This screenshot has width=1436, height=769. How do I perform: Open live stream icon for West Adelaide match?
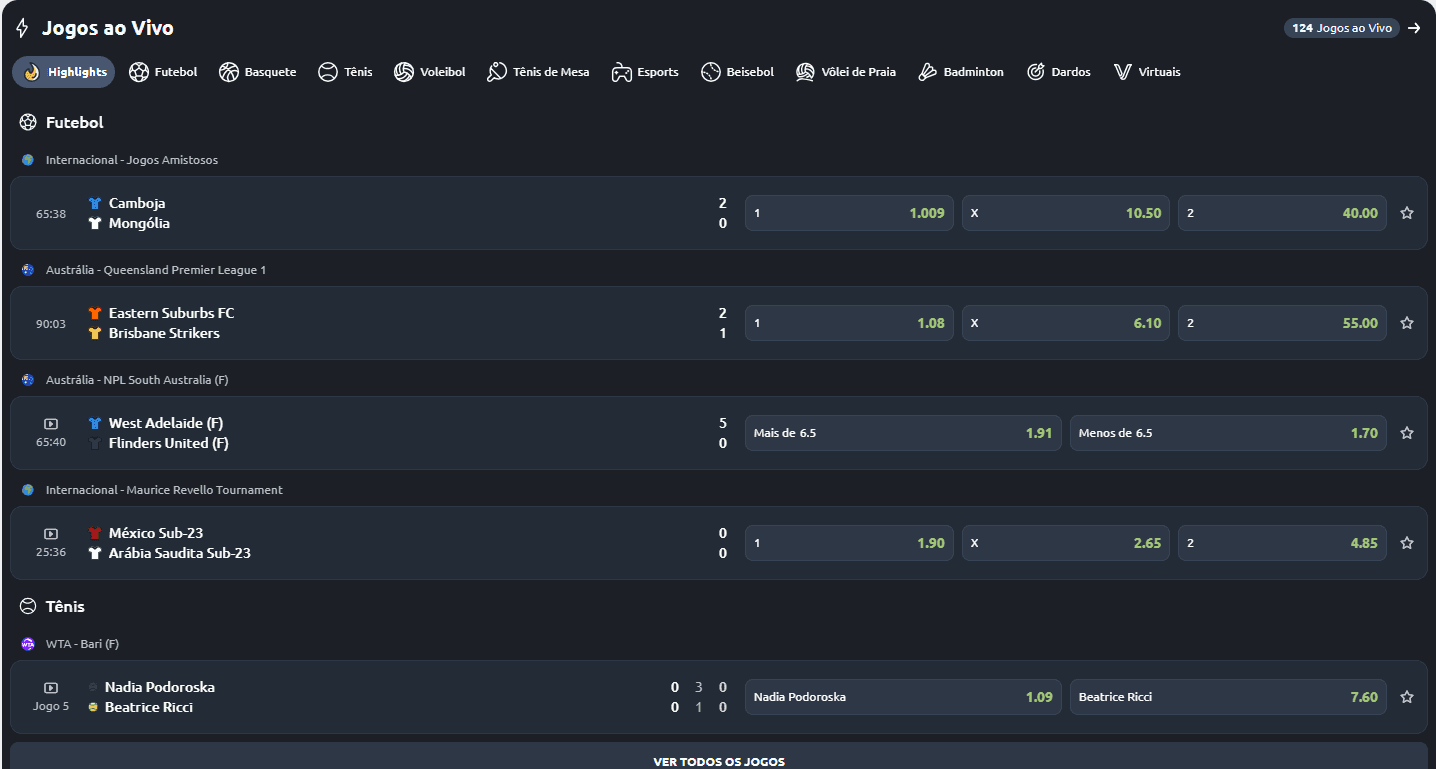[x=51, y=424]
